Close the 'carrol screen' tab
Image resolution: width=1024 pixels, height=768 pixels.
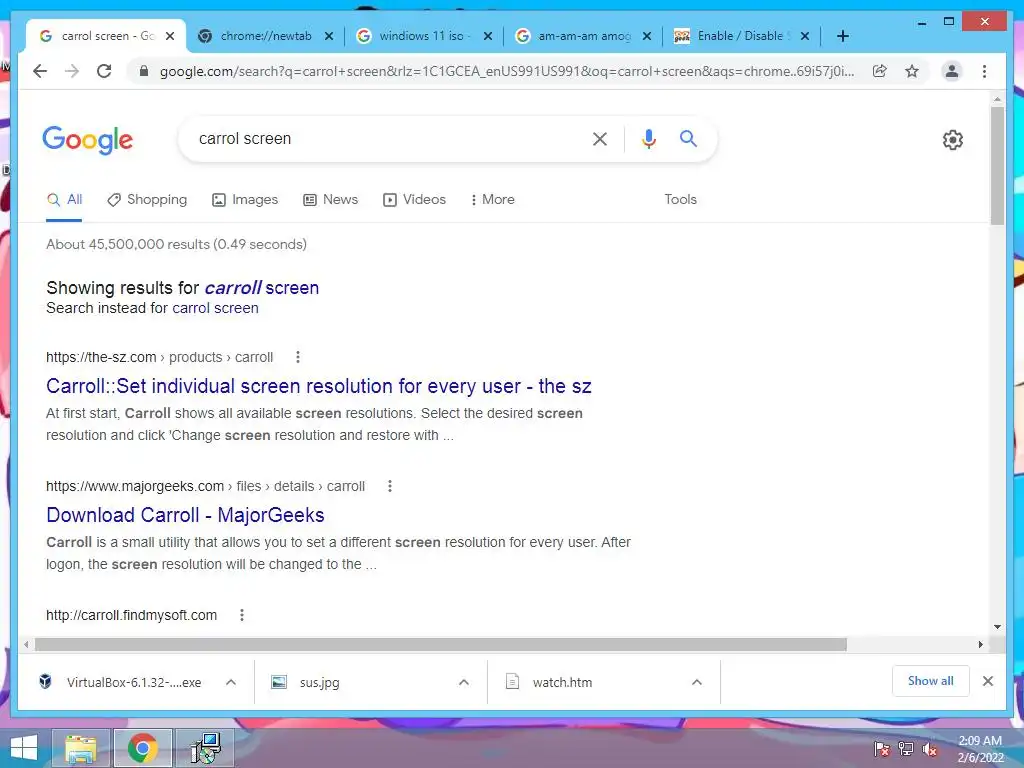pos(170,36)
